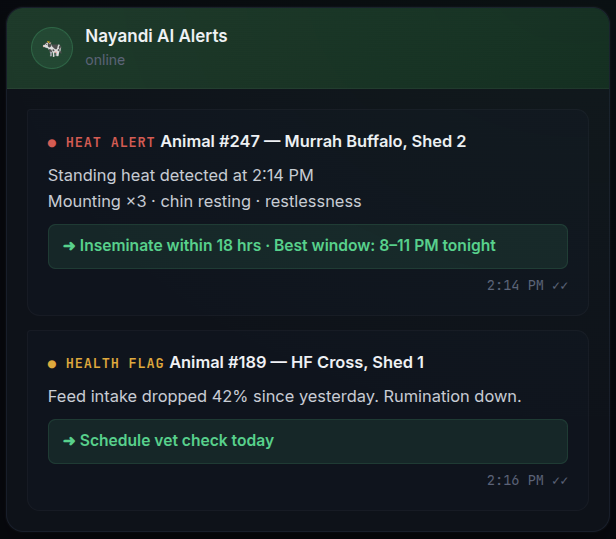Select the HEALTH FLAG label
Image resolution: width=616 pixels, height=539 pixels.
115,363
